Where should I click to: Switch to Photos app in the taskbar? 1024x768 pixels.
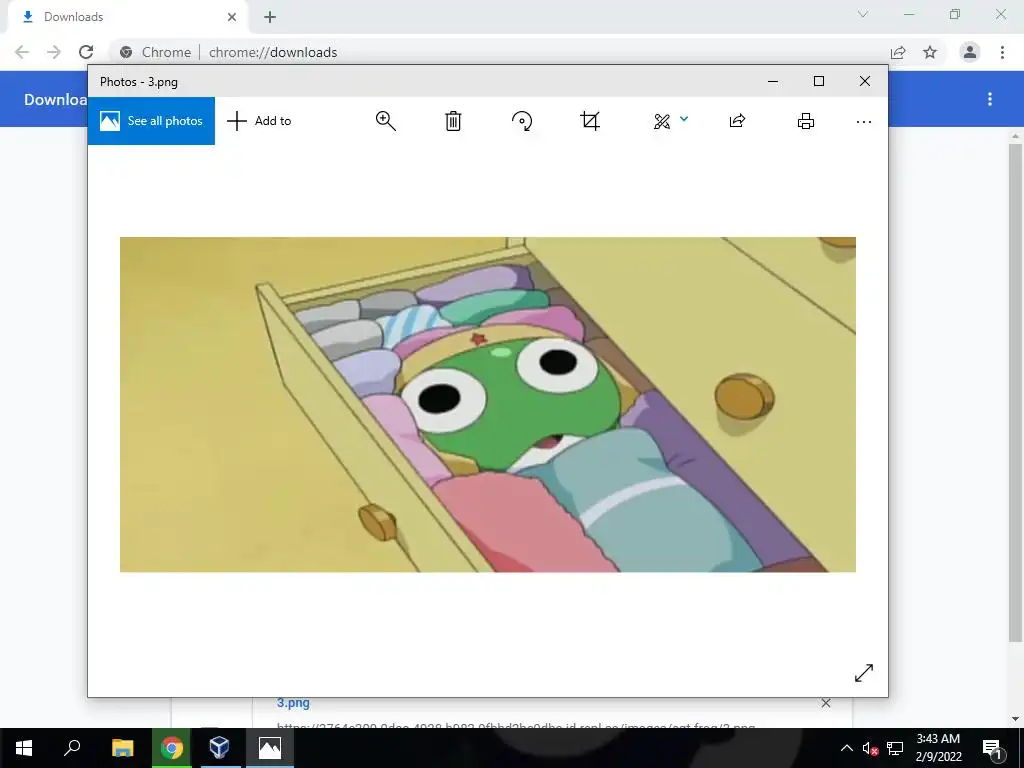[x=270, y=748]
